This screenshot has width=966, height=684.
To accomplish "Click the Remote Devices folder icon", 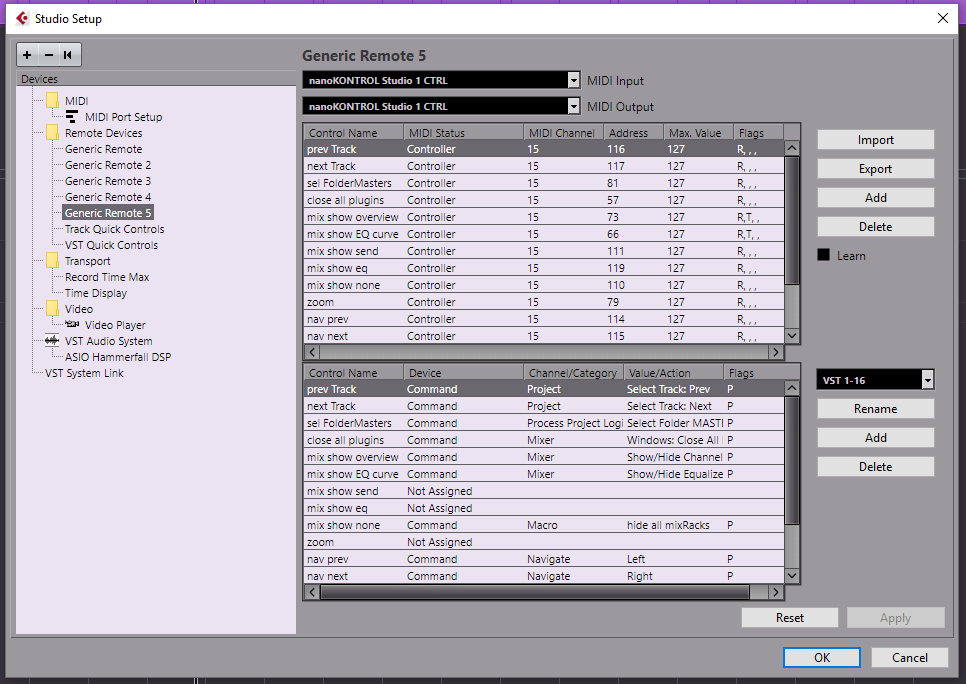I will tap(53, 132).
